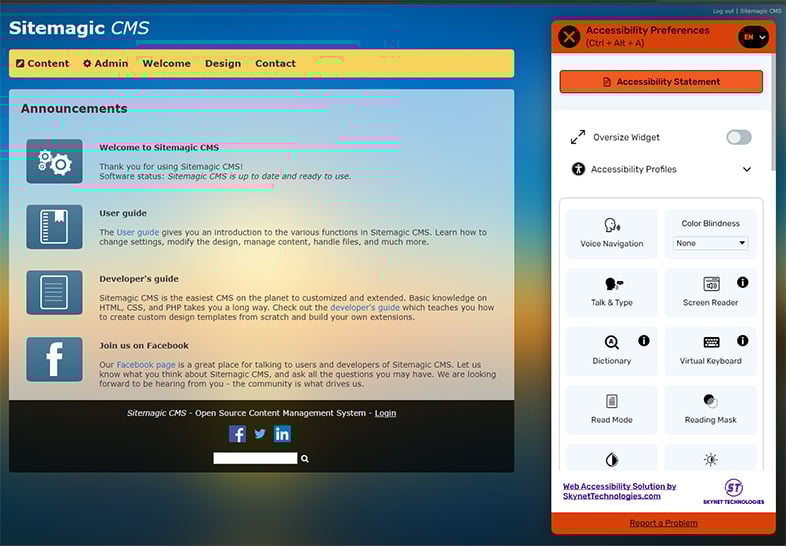The height and width of the screenshot is (546, 786).
Task: Click the half-circle contrast icon tile
Action: point(612,458)
